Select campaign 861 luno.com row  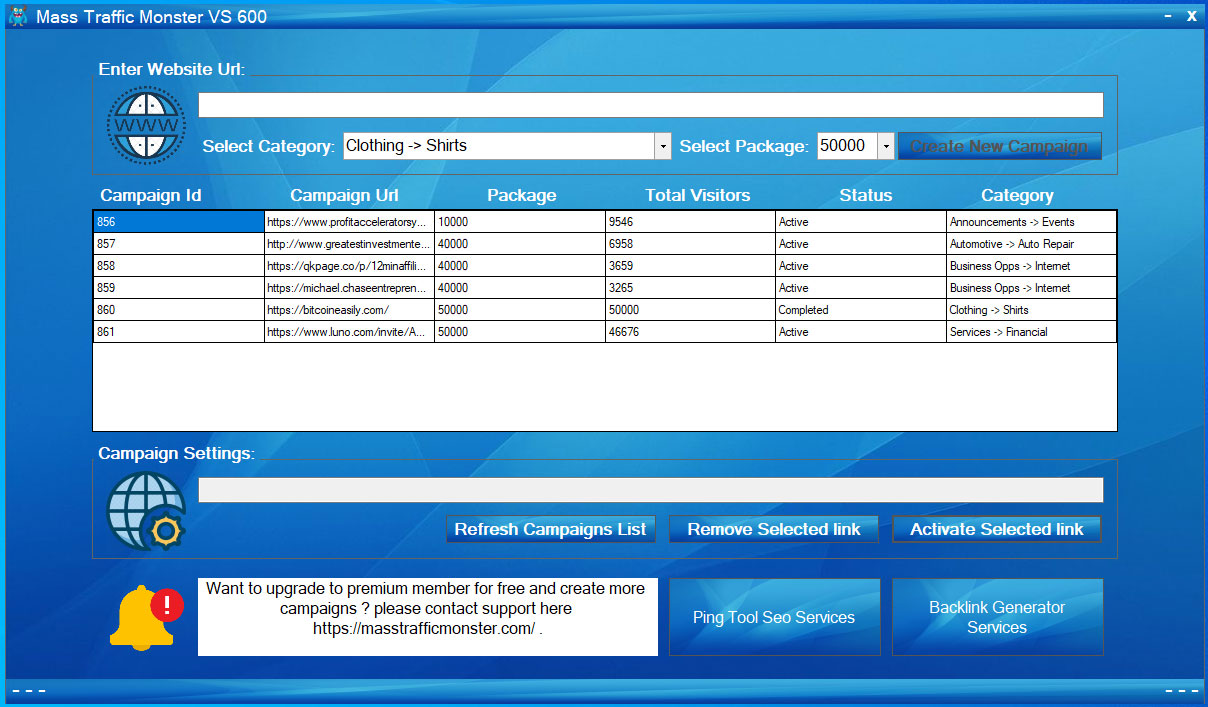pyautogui.click(x=348, y=332)
